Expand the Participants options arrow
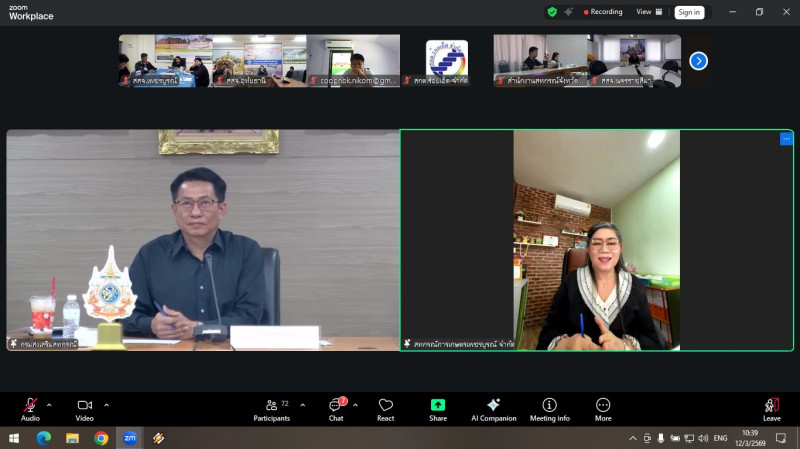Viewport: 800px width, 449px height. (303, 405)
